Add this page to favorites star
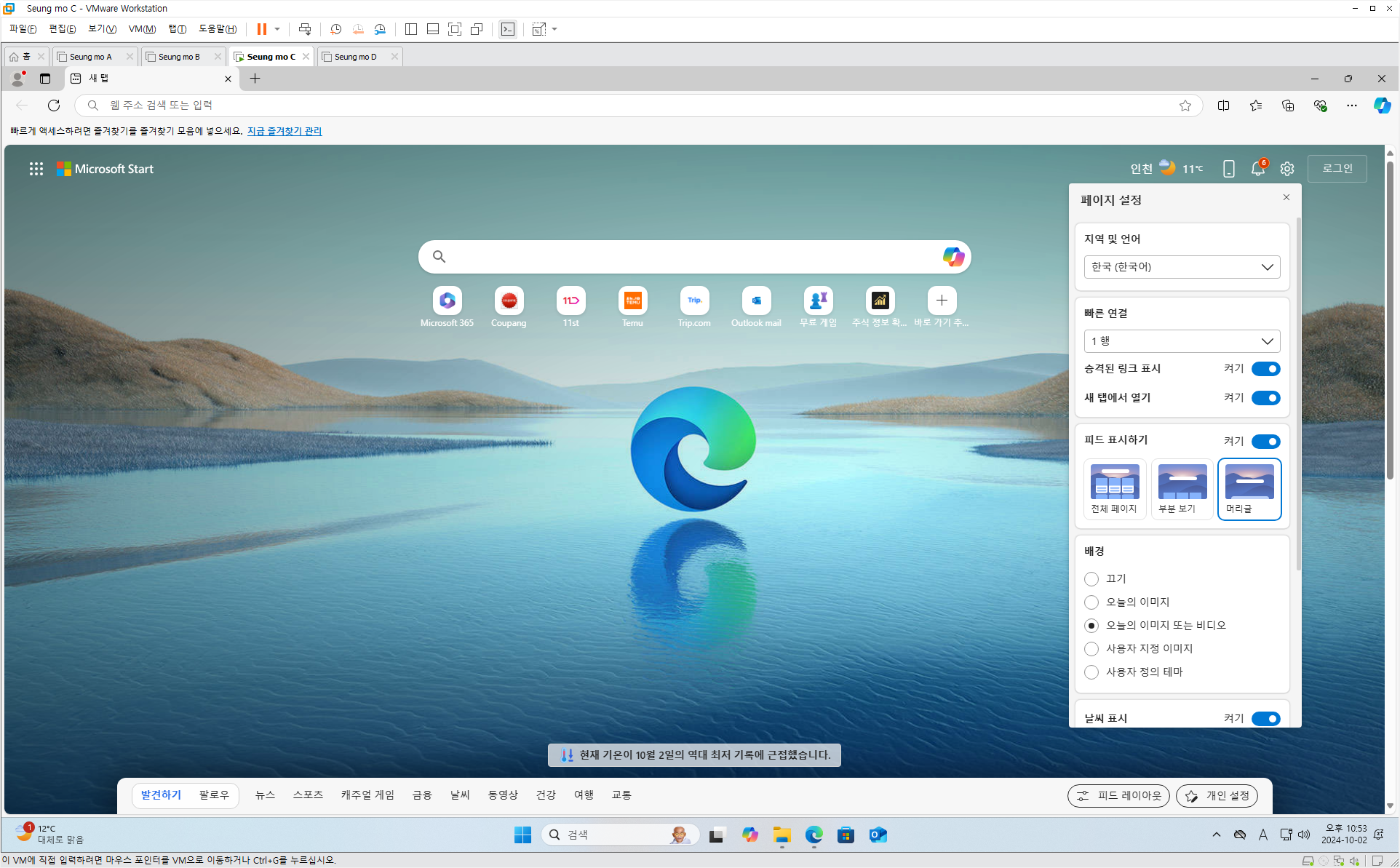Image resolution: width=1400 pixels, height=868 pixels. 1185,105
